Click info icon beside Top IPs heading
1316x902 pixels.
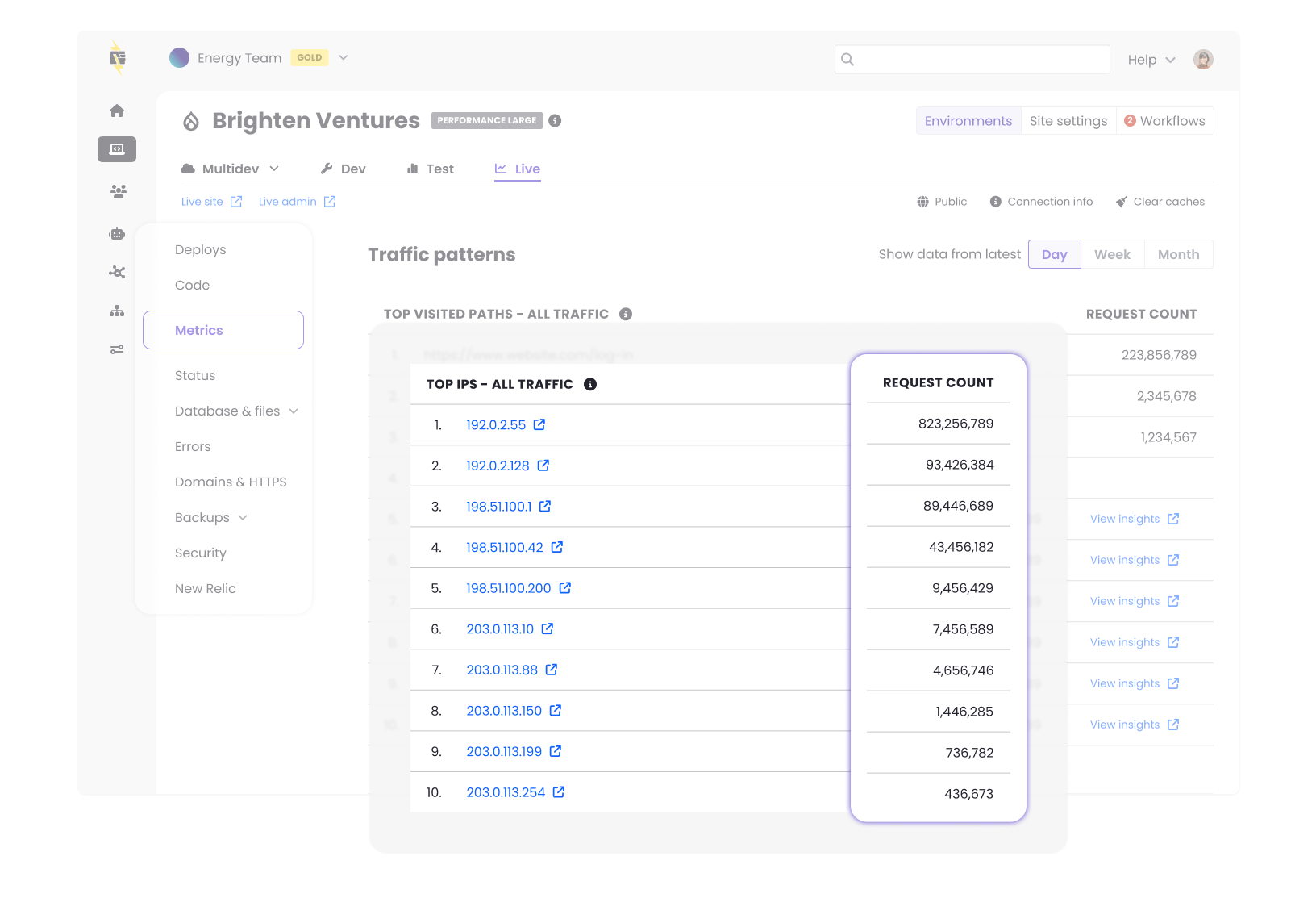pyautogui.click(x=590, y=384)
